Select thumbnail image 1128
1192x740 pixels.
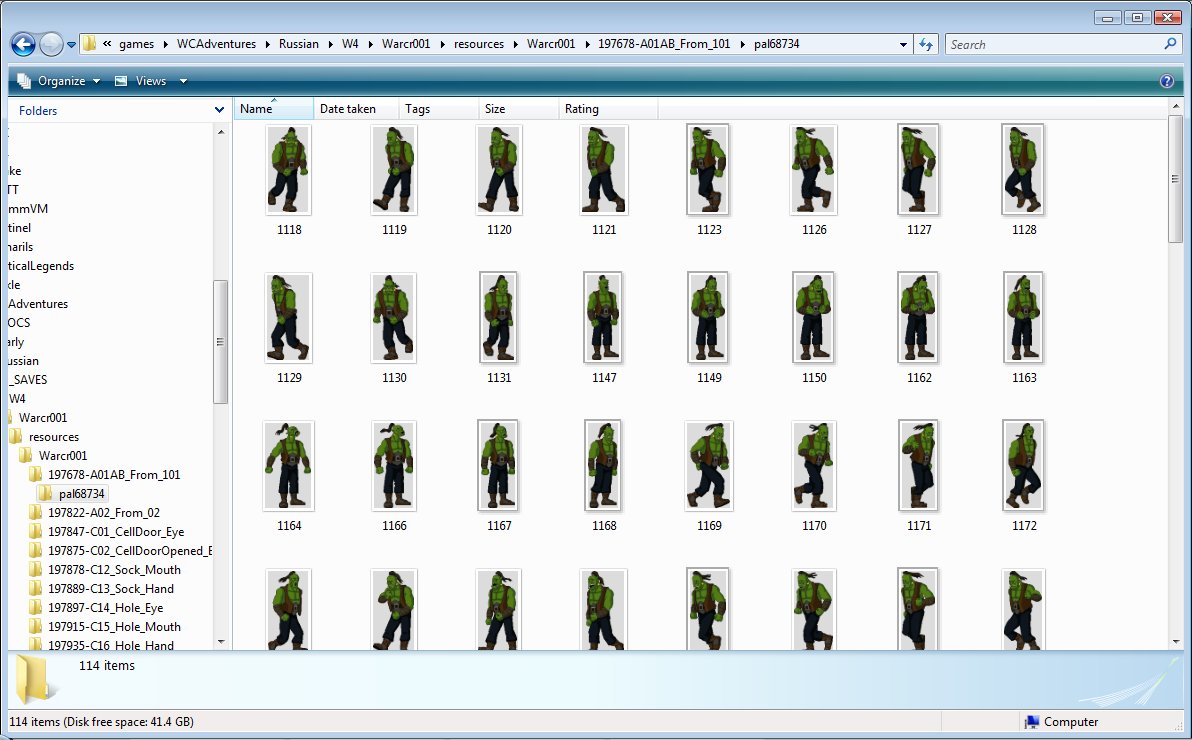tap(1023, 170)
